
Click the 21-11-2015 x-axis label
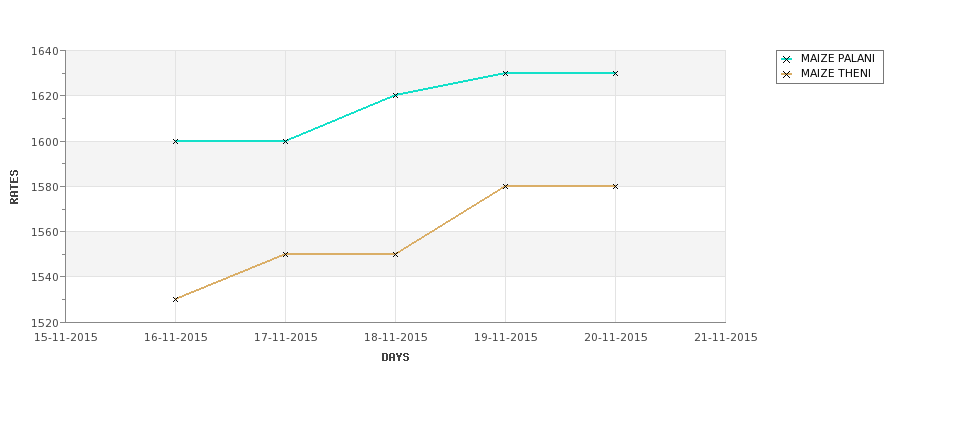(x=726, y=338)
